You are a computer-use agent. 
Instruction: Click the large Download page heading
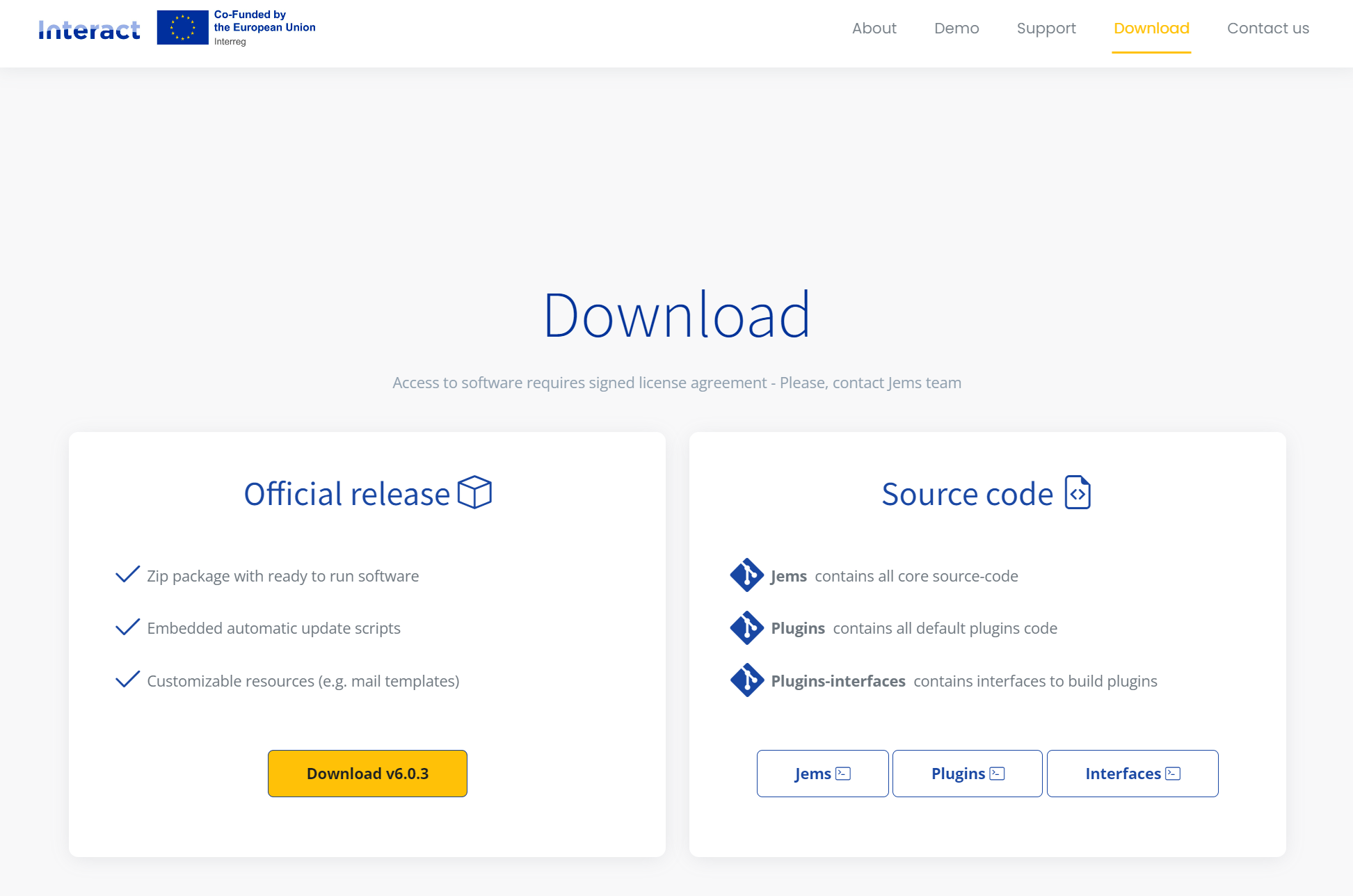click(x=677, y=315)
